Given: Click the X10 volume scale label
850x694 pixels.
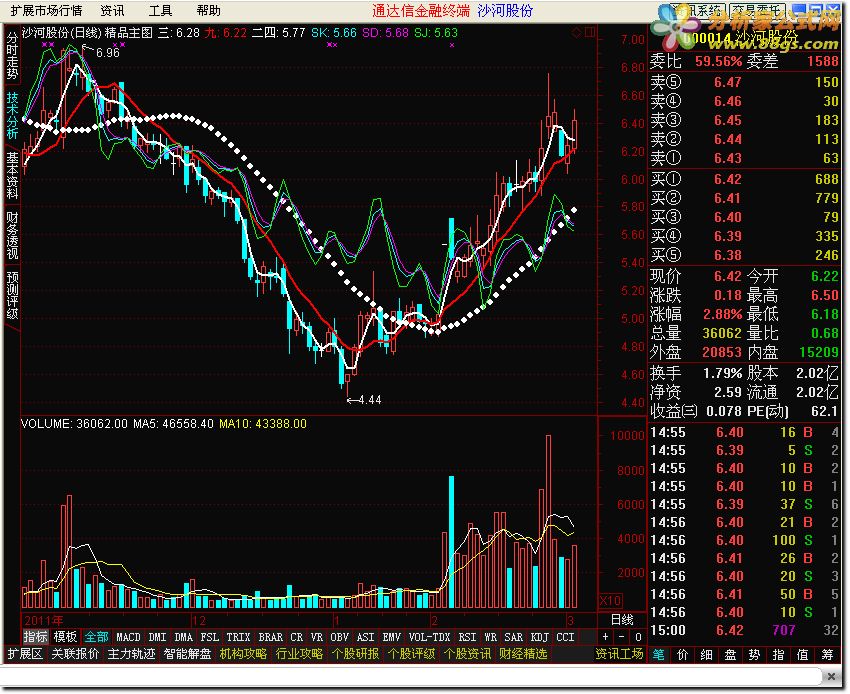Looking at the screenshot, I should tap(610, 600).
